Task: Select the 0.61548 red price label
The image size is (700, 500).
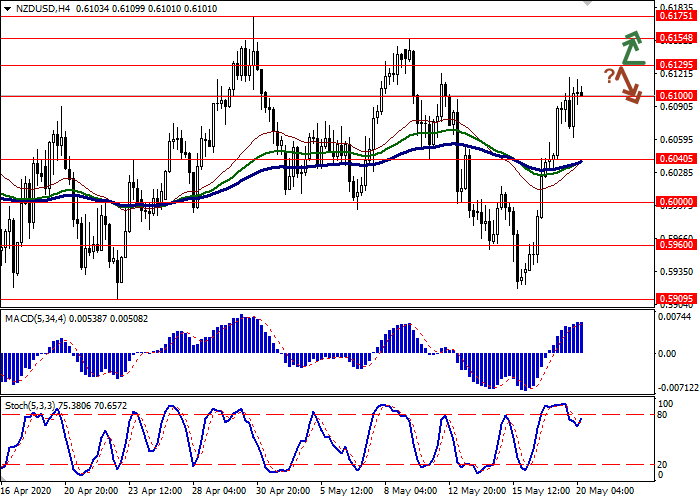Action: 676,37
